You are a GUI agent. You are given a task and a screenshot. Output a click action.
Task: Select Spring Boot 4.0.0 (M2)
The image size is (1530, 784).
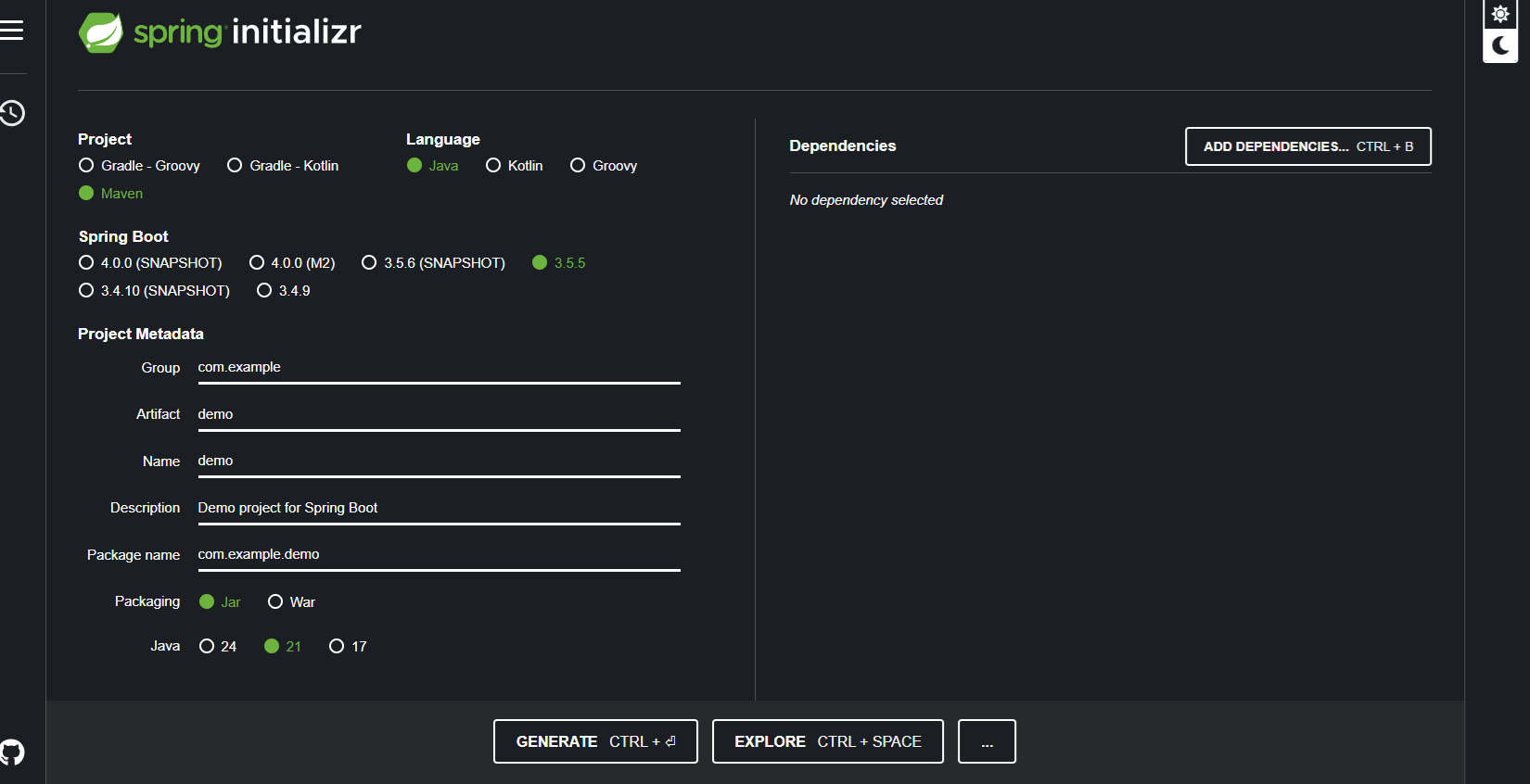pyautogui.click(x=292, y=263)
